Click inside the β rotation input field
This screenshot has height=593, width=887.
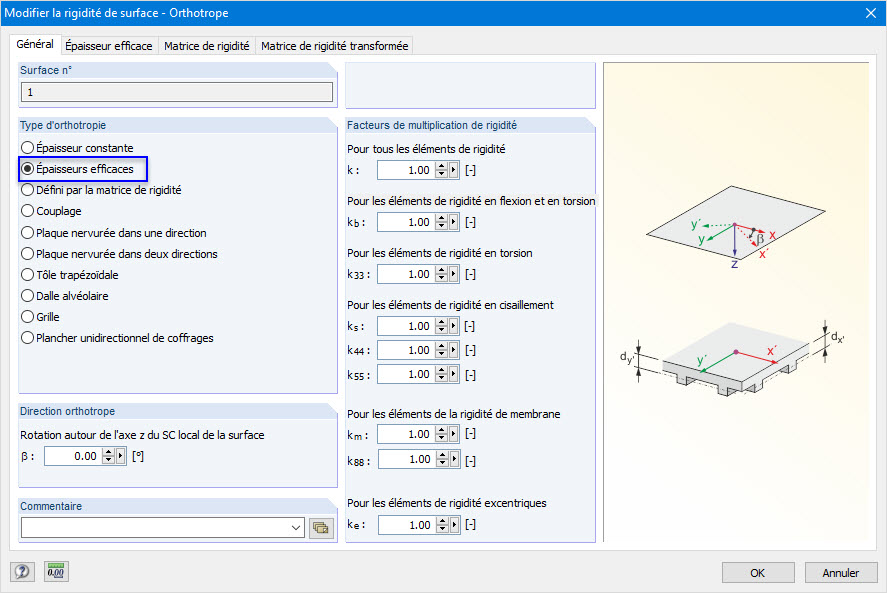[70, 455]
